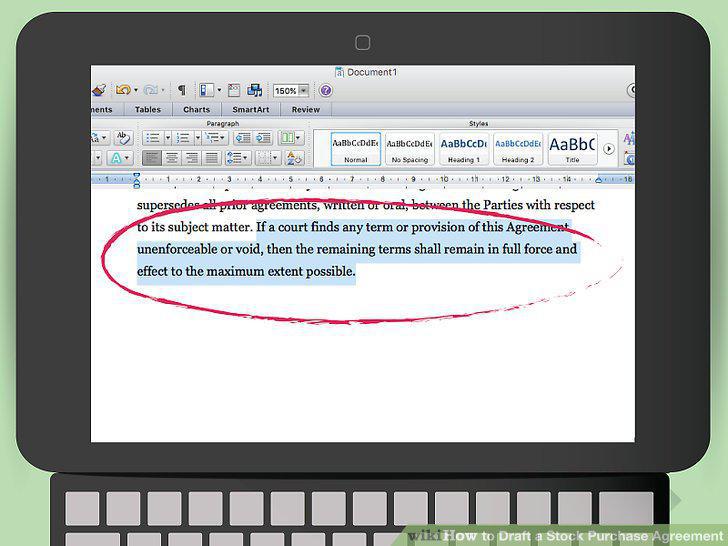
Task: Apply the No Spacing style
Action: (x=410, y=149)
